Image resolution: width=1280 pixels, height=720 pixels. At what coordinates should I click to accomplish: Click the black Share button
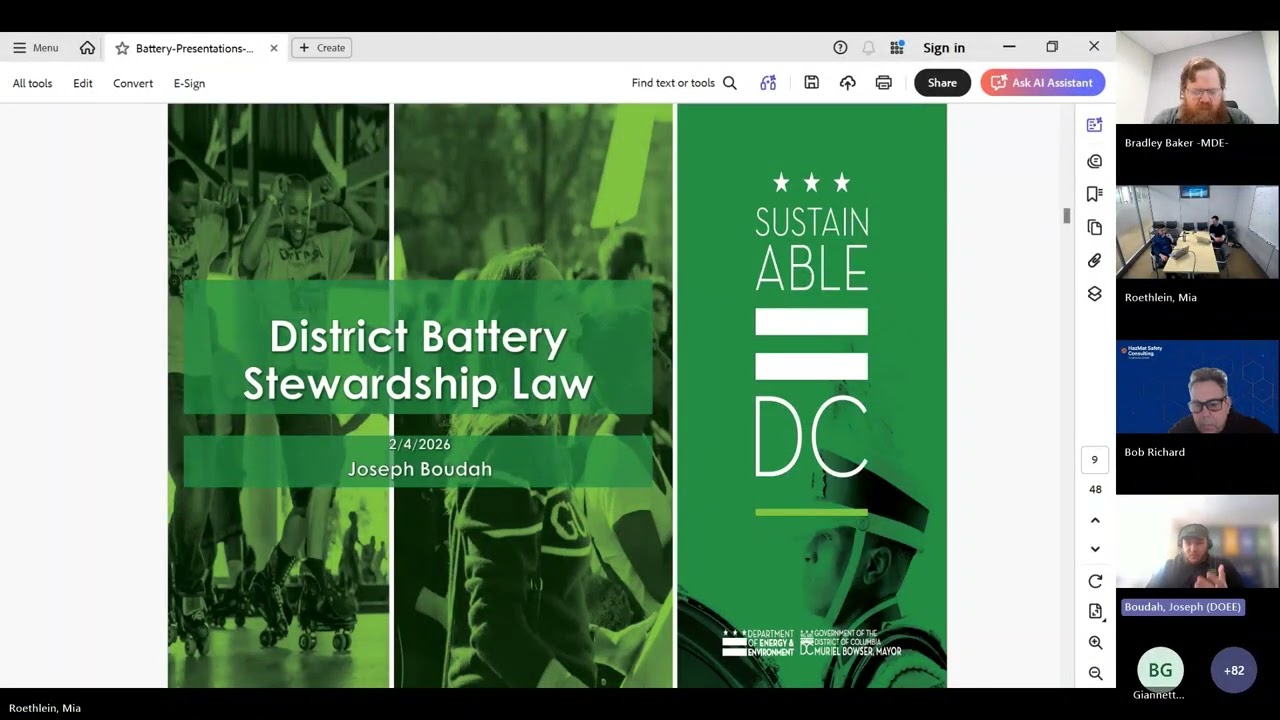point(942,83)
